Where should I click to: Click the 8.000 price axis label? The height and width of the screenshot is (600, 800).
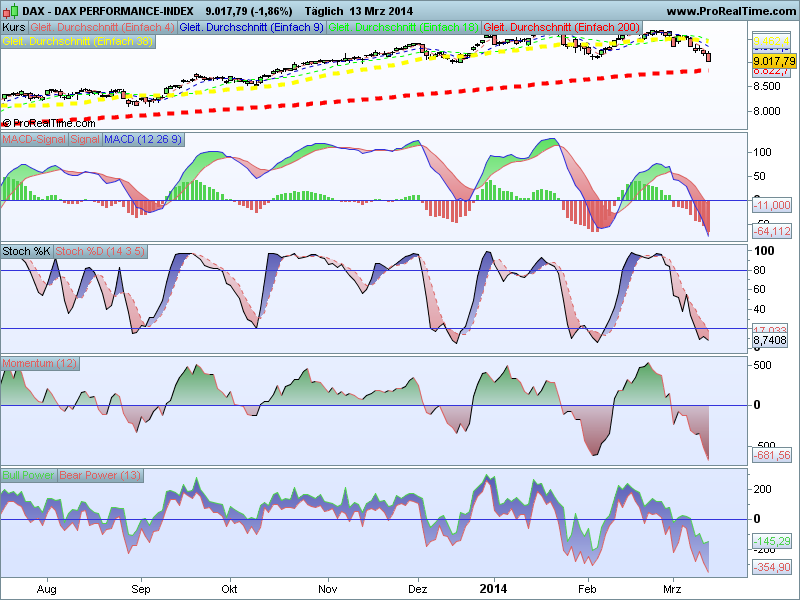click(x=767, y=111)
